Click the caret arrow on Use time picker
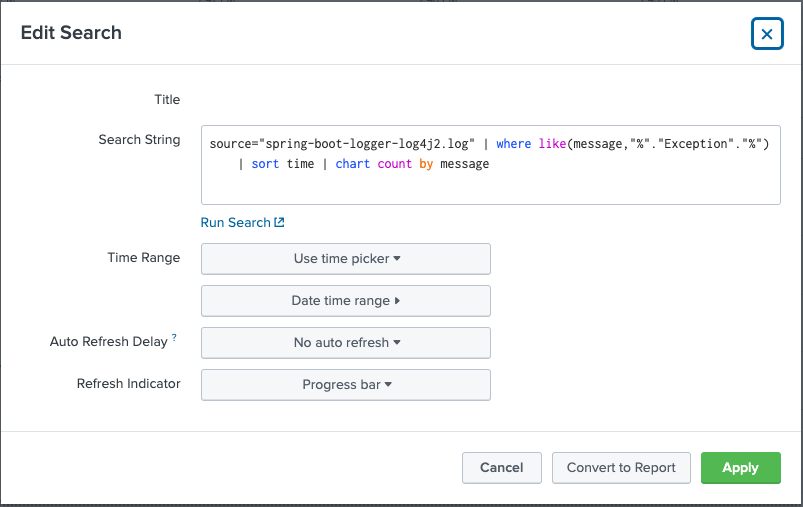 coord(397,258)
